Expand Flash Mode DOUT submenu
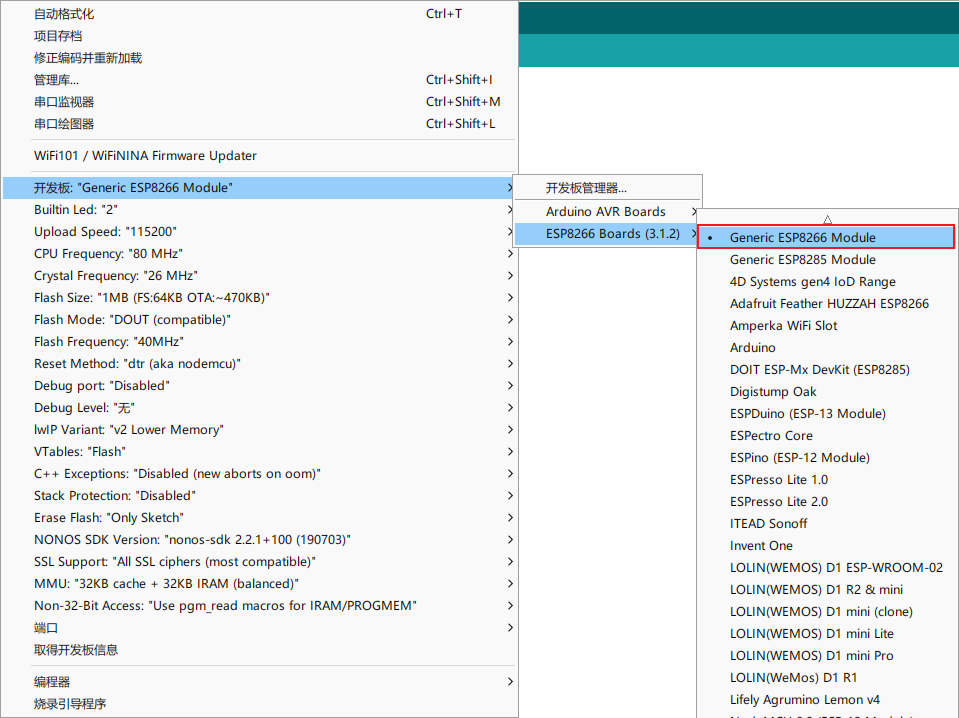This screenshot has width=959, height=718. [x=260, y=320]
